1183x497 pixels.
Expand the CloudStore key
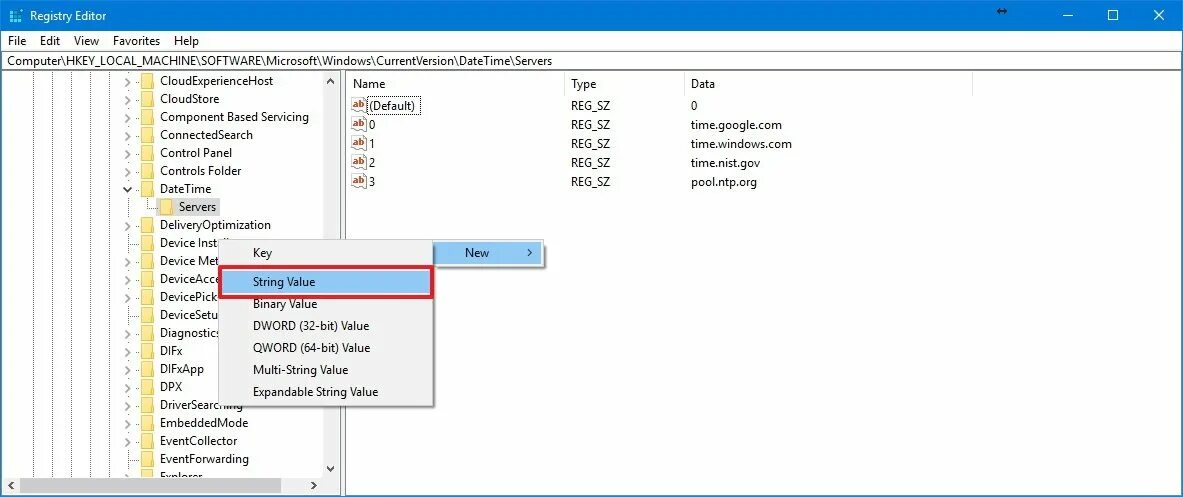coord(128,99)
